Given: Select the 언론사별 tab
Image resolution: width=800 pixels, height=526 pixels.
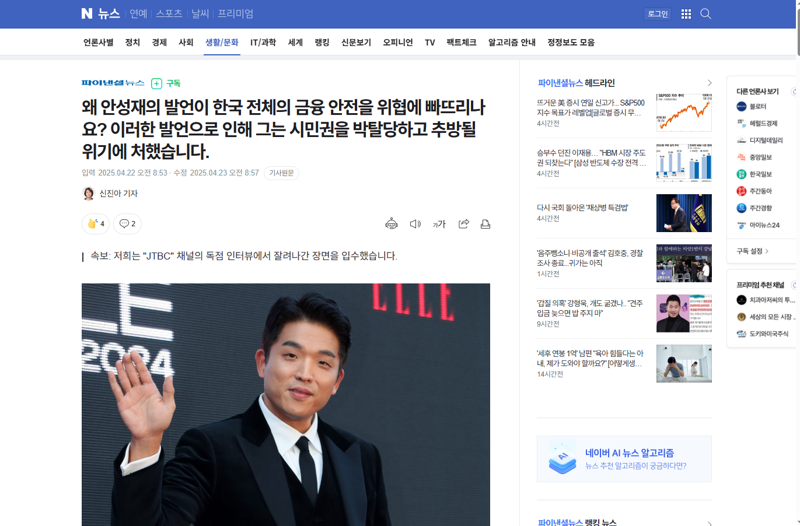Looking at the screenshot, I should pos(98,42).
